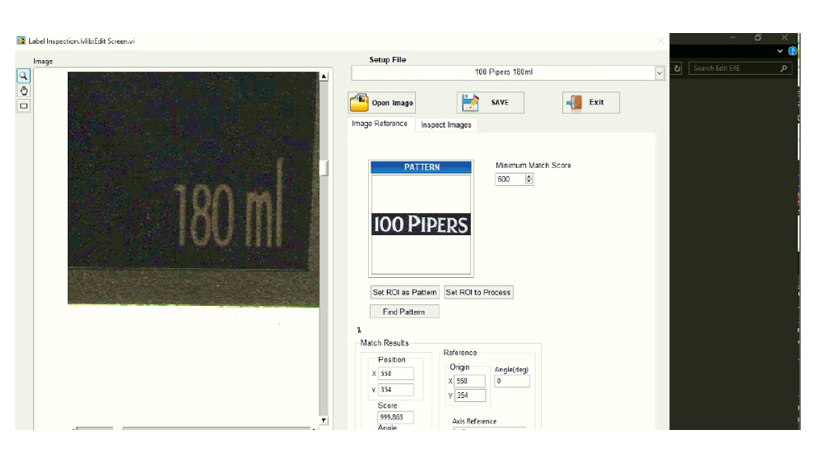This screenshot has height=468, width=817.
Task: Select the rectangle ROI tool
Action: [x=24, y=105]
